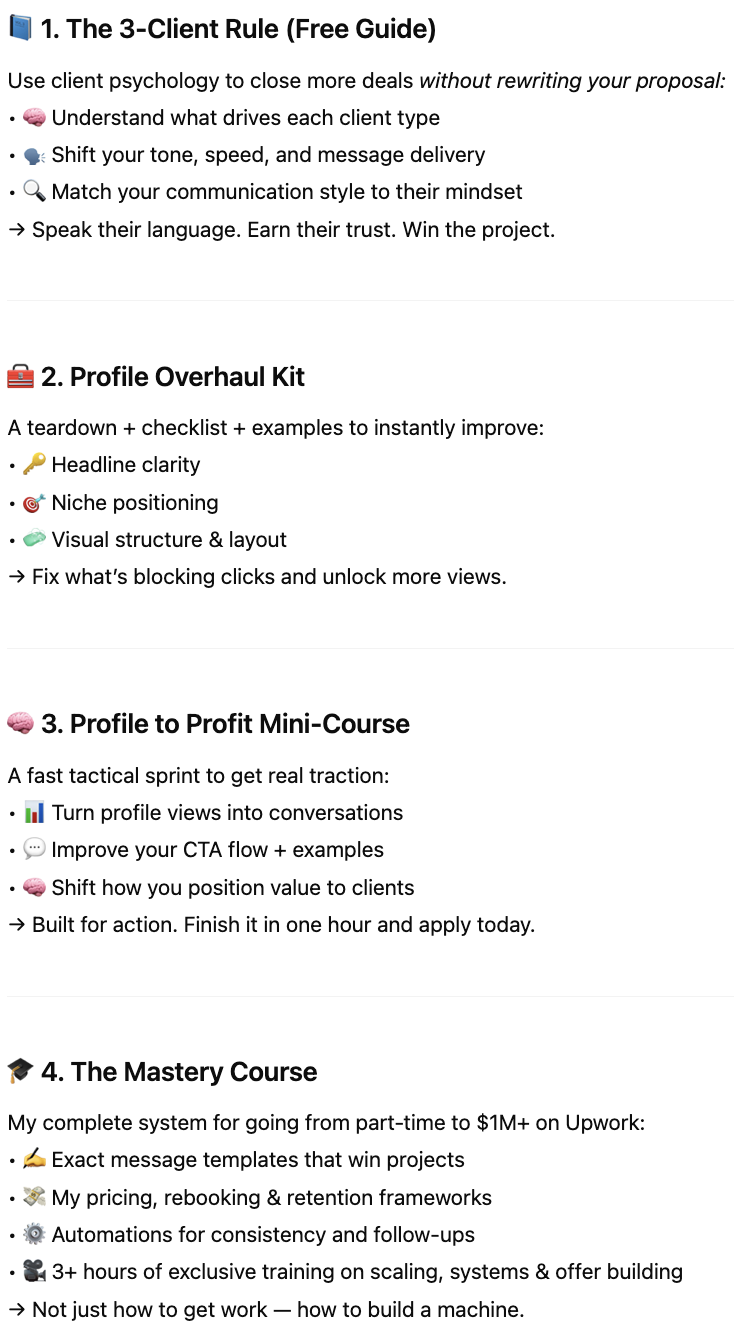The height and width of the screenshot is (1336, 734).
Task: Click the movie camera emoji by 3+ hours training
Action: [x=34, y=1272]
